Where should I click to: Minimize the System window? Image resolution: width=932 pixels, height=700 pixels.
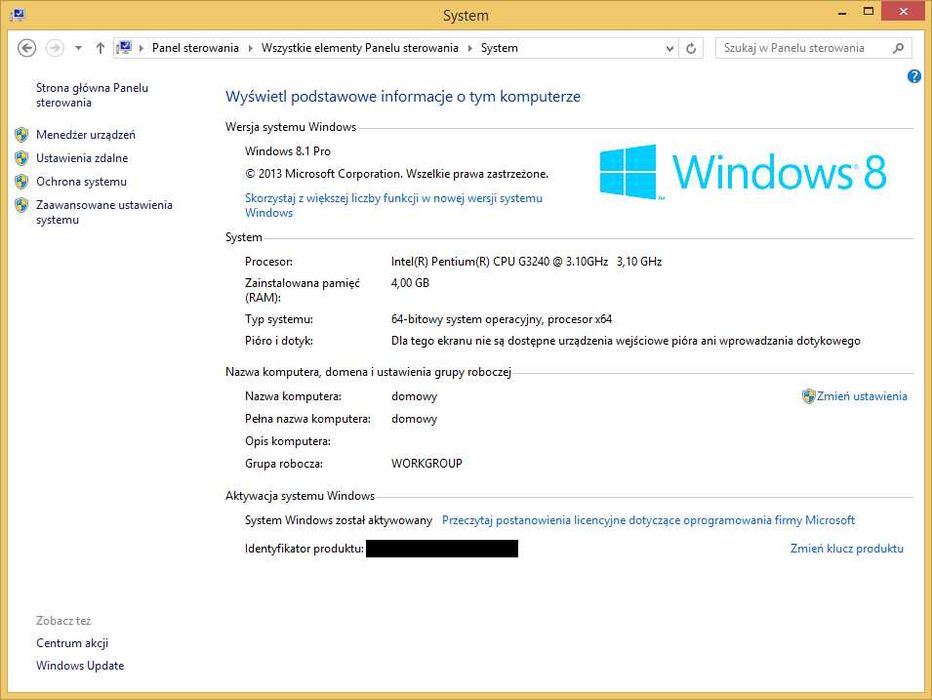842,12
